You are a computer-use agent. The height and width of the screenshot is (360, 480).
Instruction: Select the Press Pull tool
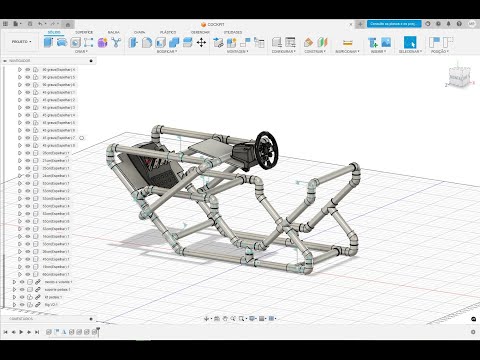(133, 42)
